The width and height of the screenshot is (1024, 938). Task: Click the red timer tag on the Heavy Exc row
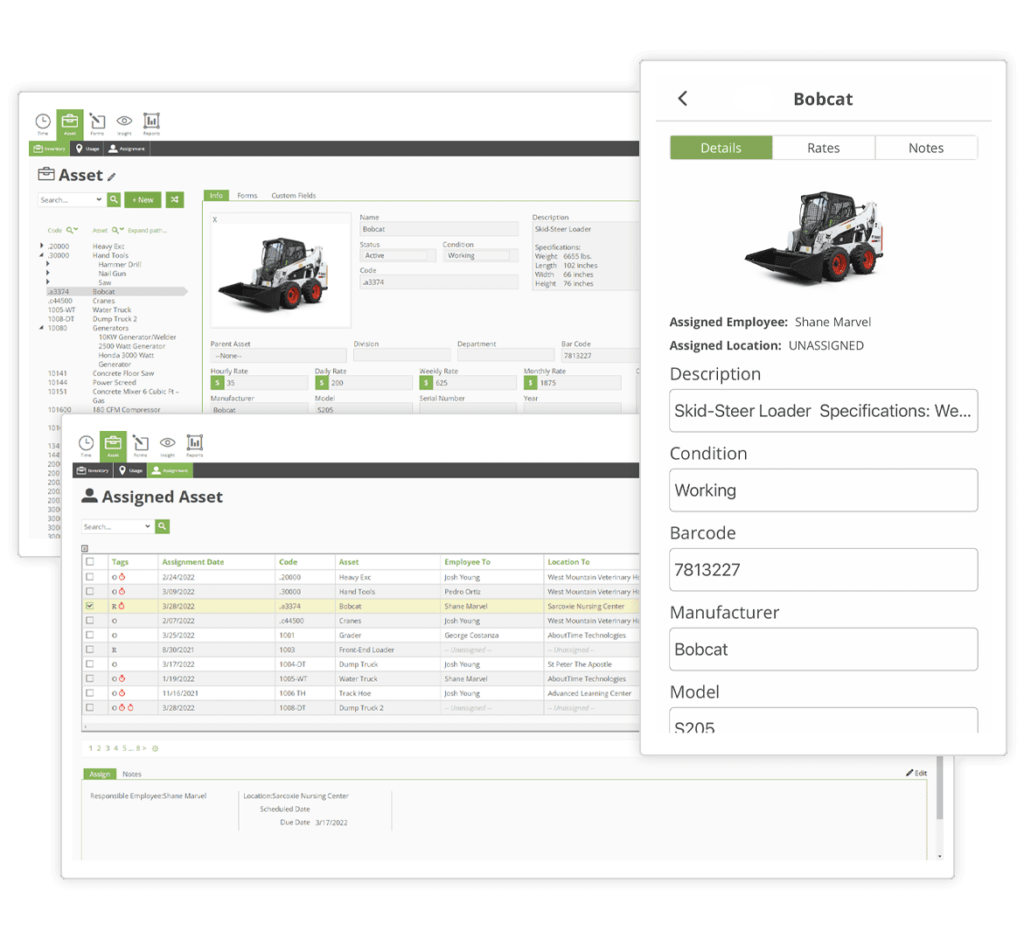pyautogui.click(x=122, y=577)
